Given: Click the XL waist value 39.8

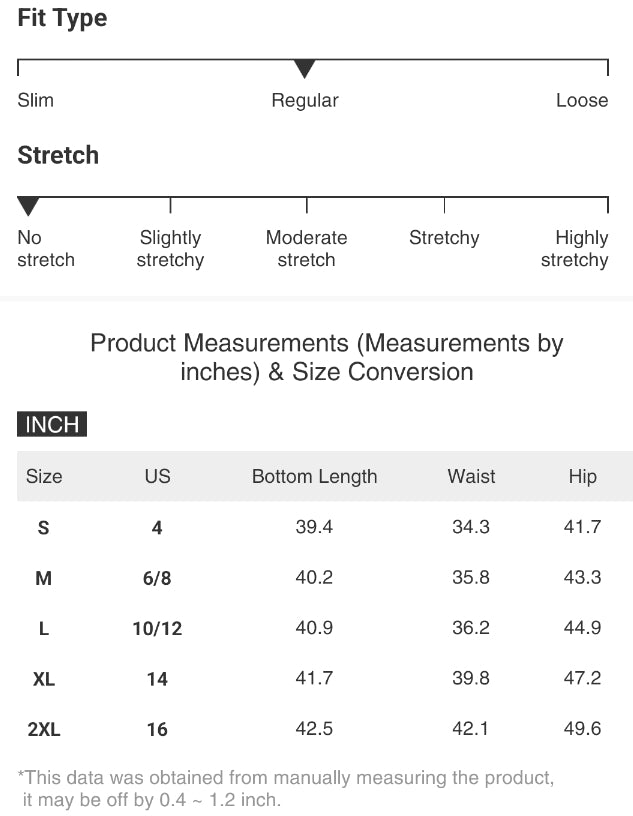Looking at the screenshot, I should (x=471, y=678).
